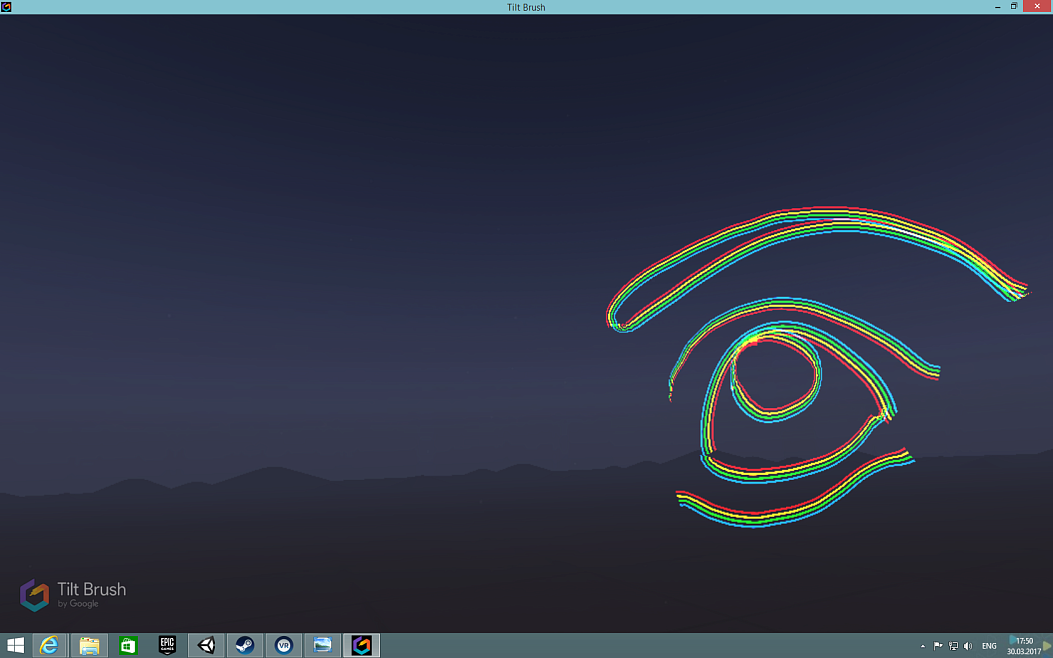Open Steam from the taskbar
The width and height of the screenshot is (1053, 658).
click(x=244, y=646)
